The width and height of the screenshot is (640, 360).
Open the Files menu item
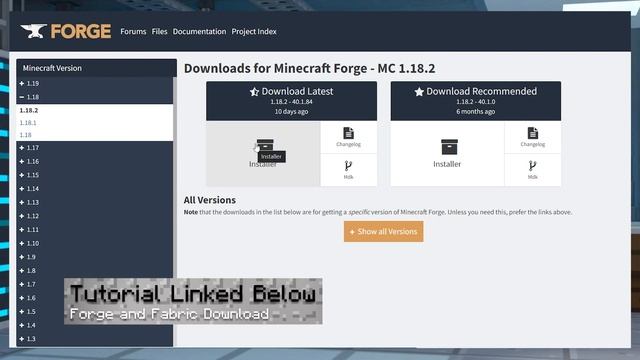[x=159, y=31]
